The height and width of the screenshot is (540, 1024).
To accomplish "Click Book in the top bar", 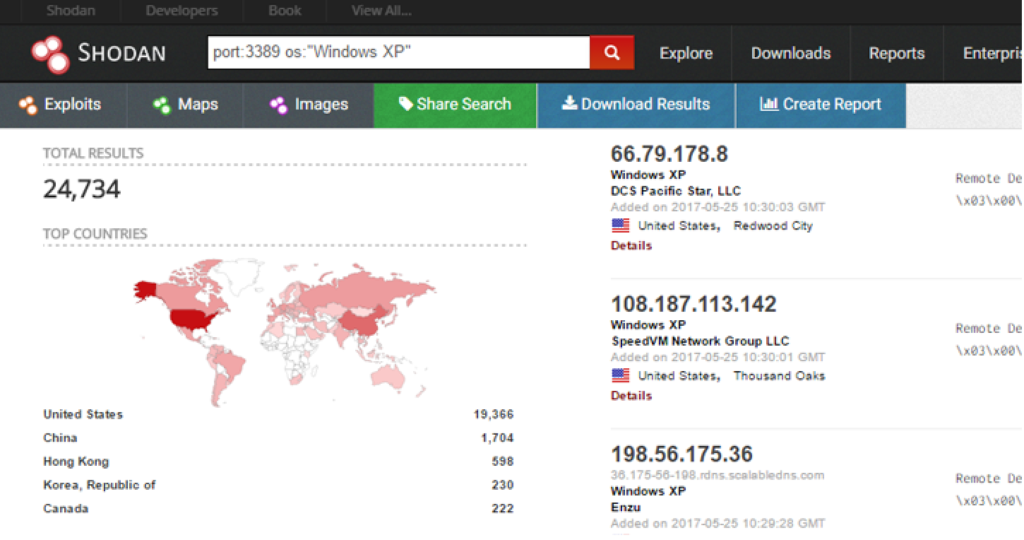I will point(285,11).
